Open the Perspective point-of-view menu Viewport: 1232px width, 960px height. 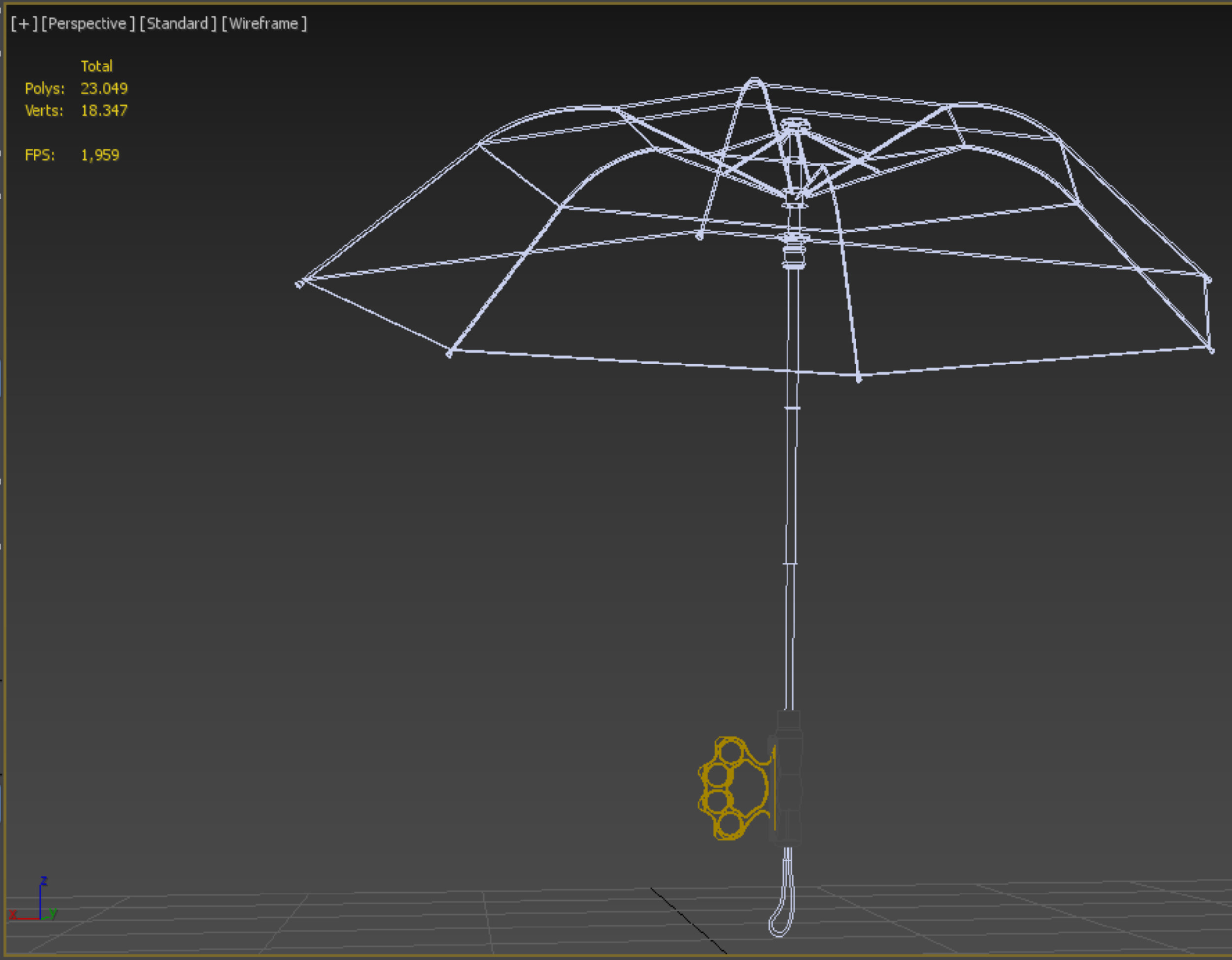[88, 24]
